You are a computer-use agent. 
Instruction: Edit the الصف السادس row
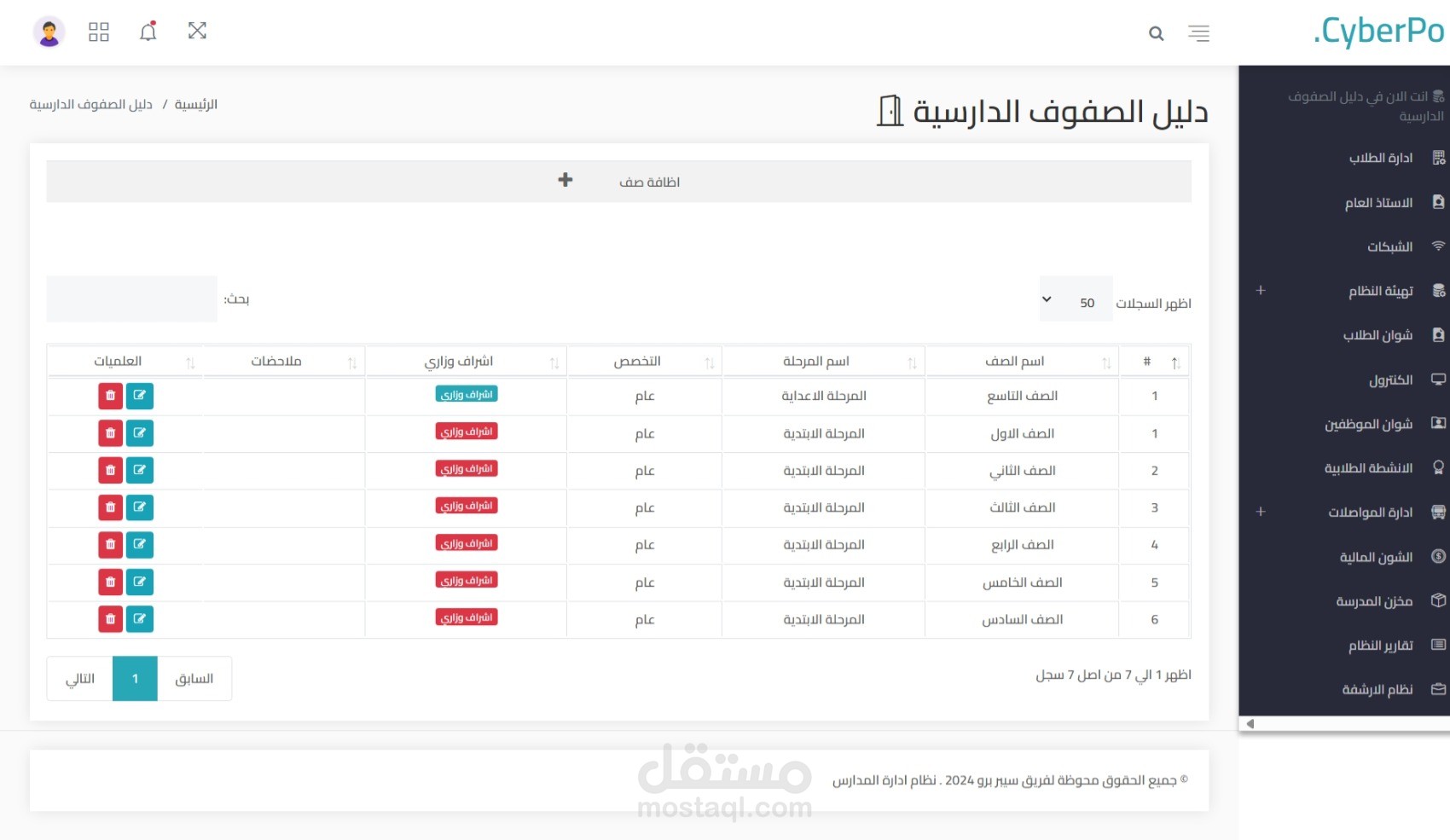pos(140,619)
